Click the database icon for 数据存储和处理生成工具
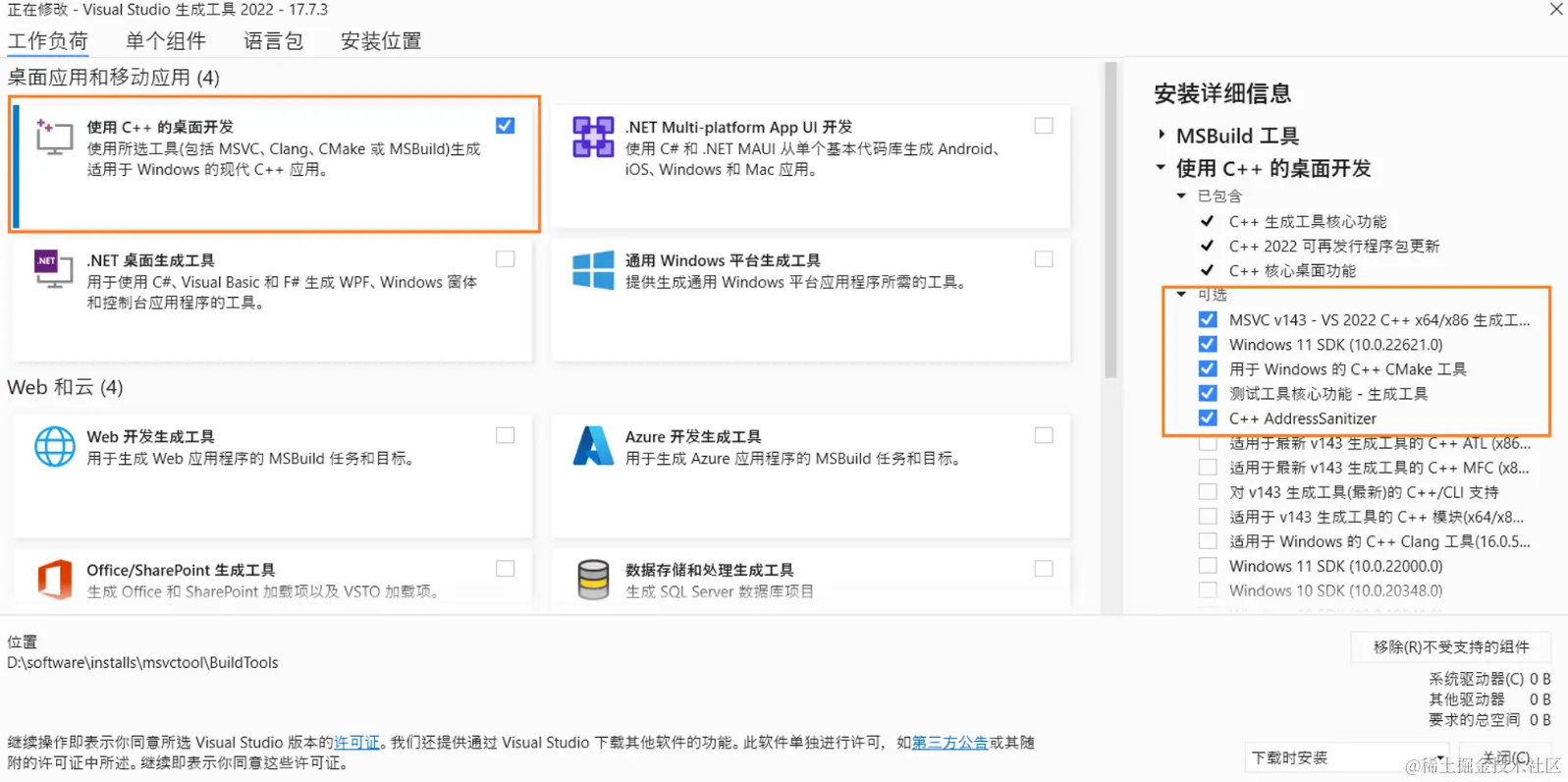1568x782 pixels. point(593,580)
